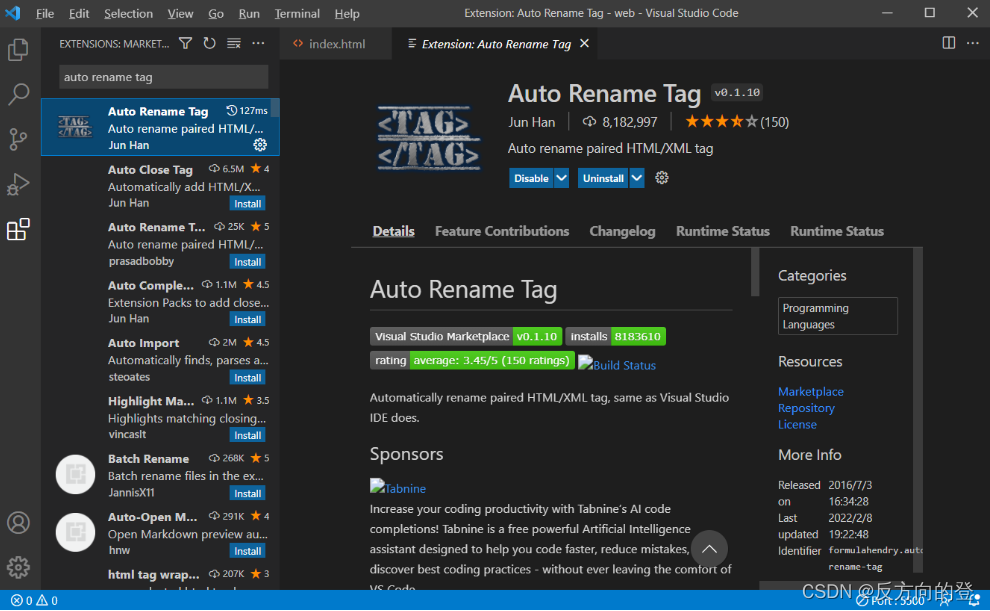The width and height of the screenshot is (990, 611).
Task: Open the first Runtime Status tab
Action: [722, 231]
